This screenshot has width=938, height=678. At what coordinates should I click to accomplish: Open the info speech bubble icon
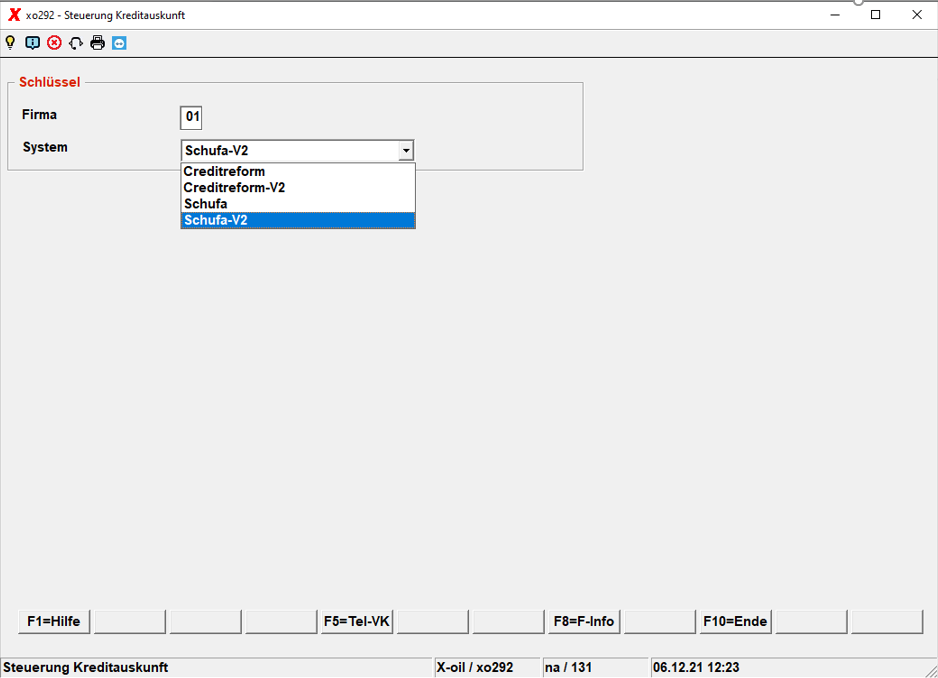click(x=32, y=42)
